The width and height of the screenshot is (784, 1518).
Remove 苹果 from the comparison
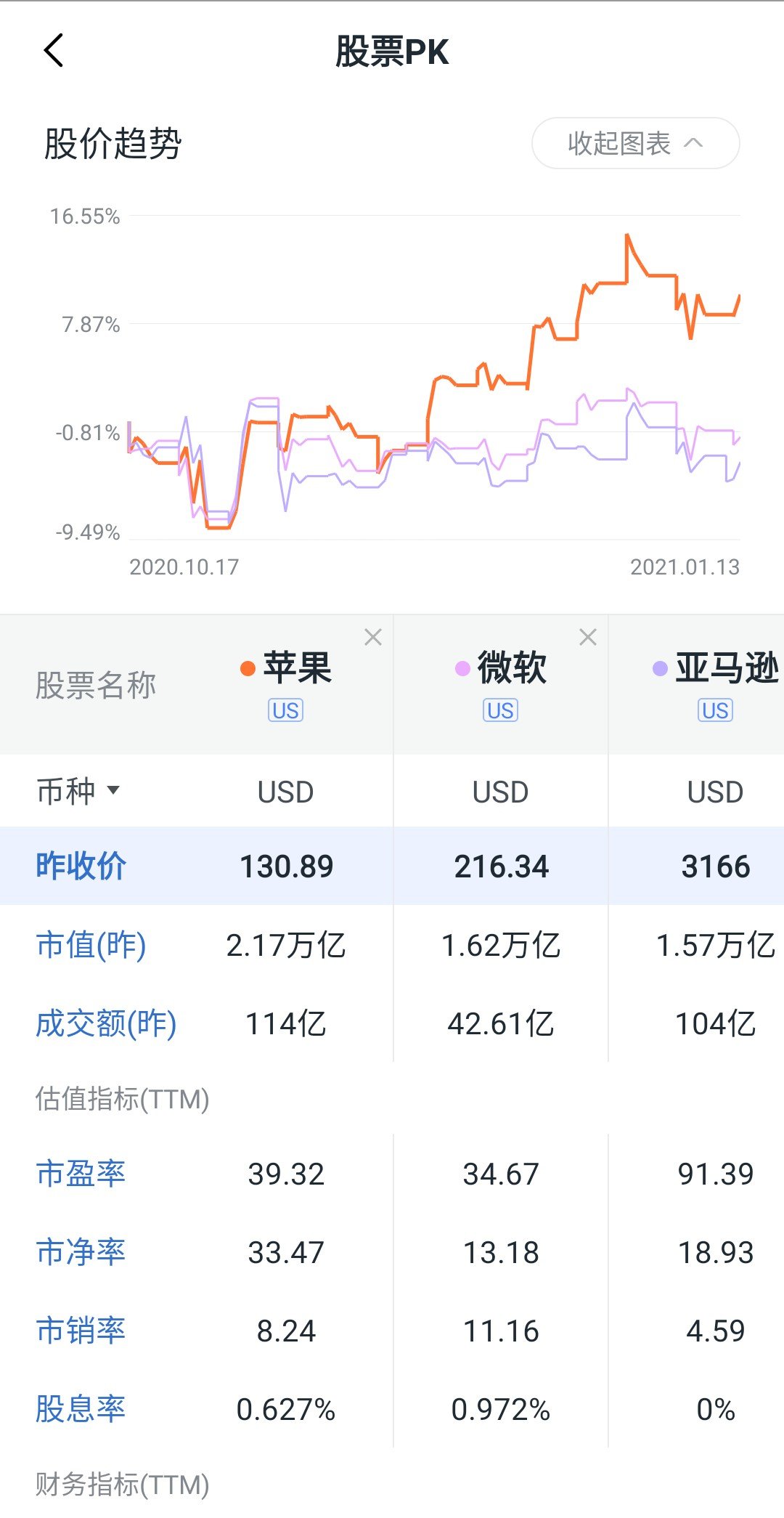click(x=373, y=637)
